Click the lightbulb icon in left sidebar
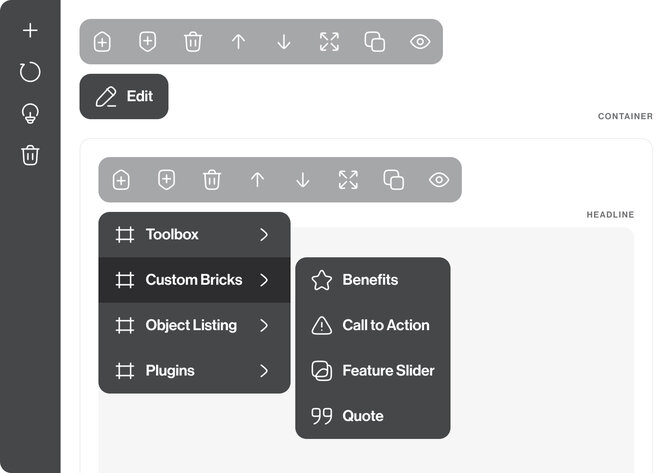Viewport: 672px width, 473px height. [30, 114]
